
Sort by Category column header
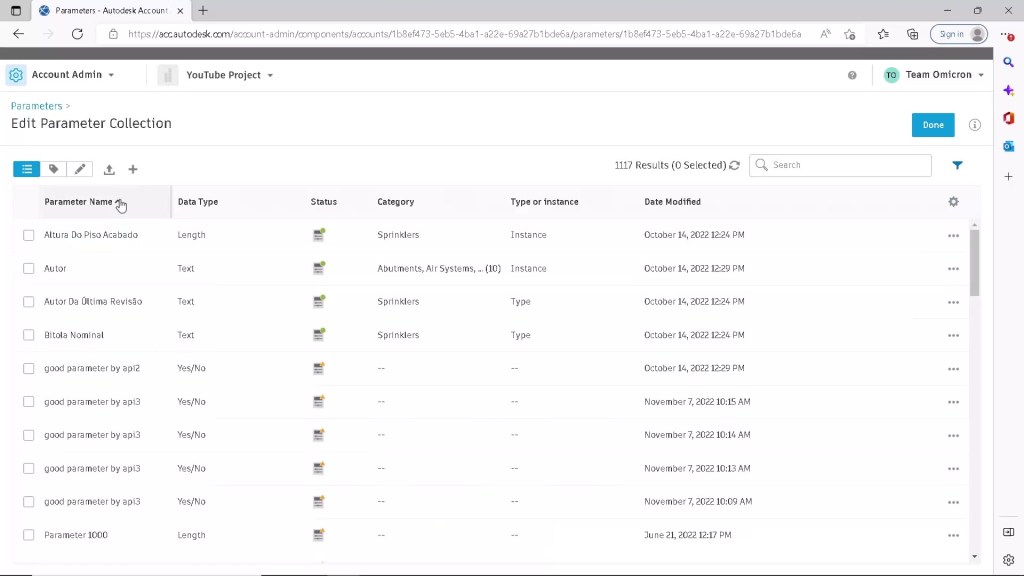[x=396, y=202]
